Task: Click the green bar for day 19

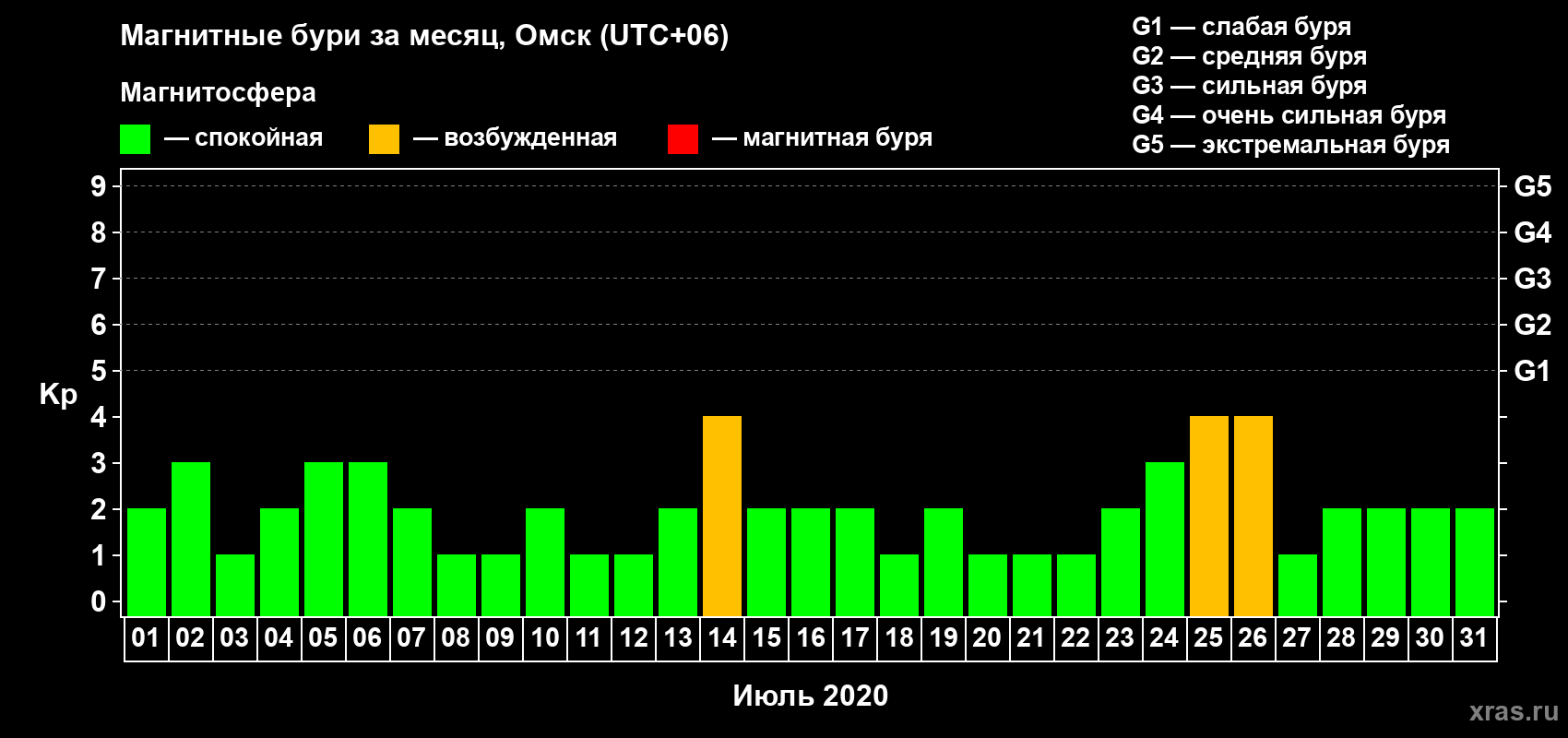Action: click(944, 562)
